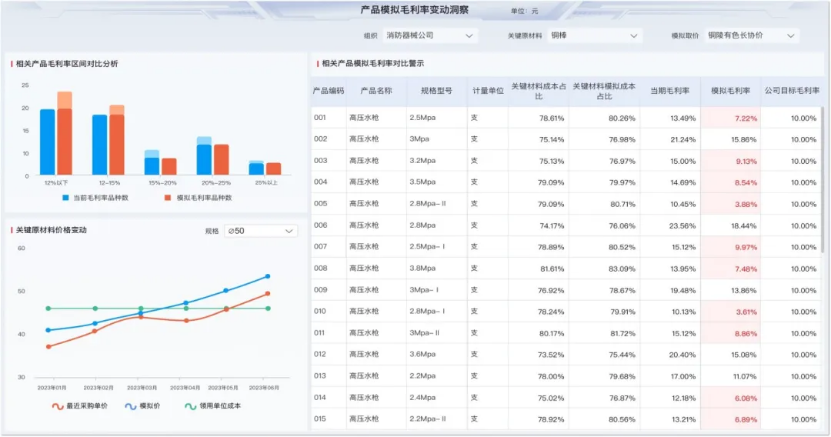Toggle the 当前毛利率品种数 legend swatch
This screenshot has height=437, width=831.
[x=66, y=198]
